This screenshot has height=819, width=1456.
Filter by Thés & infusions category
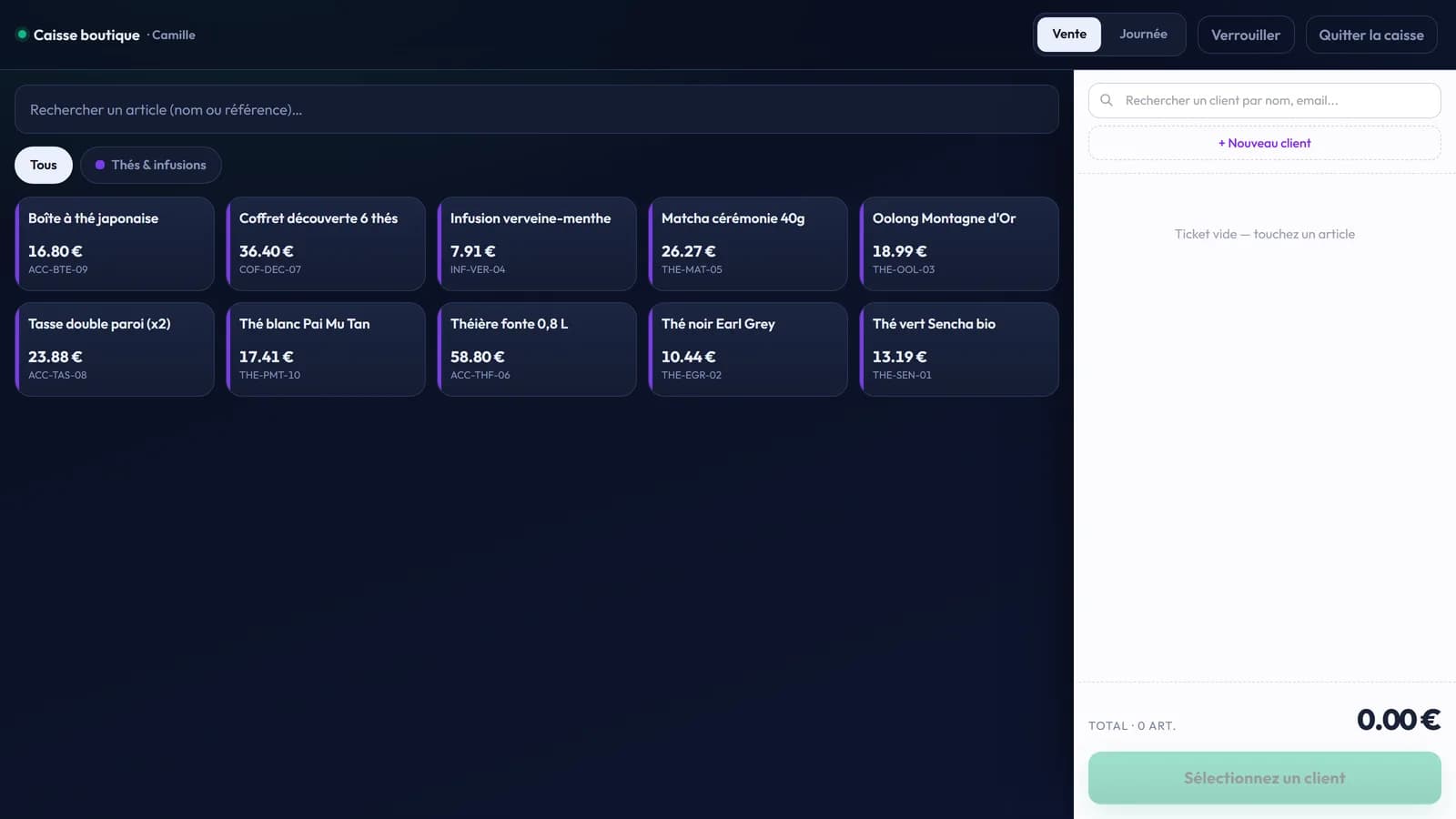151,165
